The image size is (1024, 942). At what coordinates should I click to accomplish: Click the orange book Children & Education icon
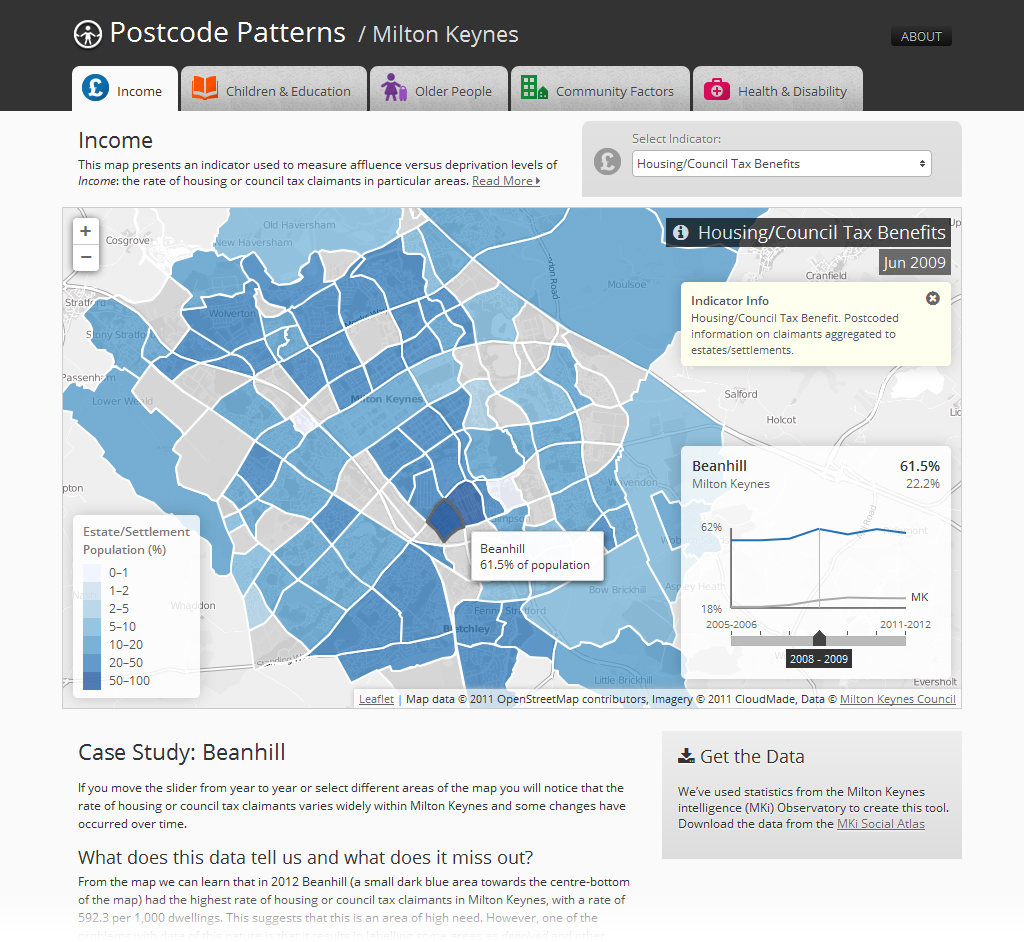[204, 88]
